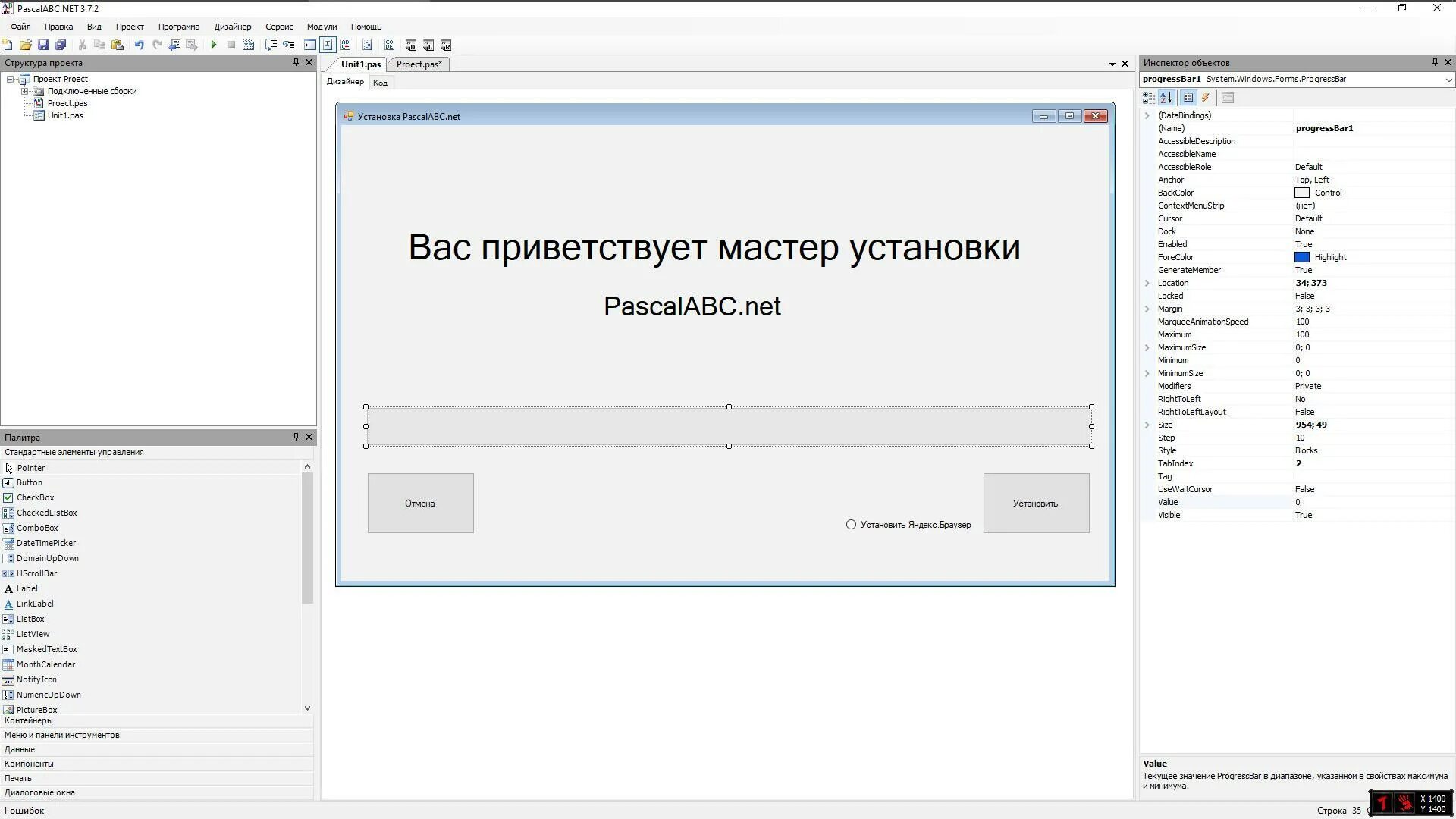Click the green Run program icon
Viewport: 1456px width, 819px height.
214,45
